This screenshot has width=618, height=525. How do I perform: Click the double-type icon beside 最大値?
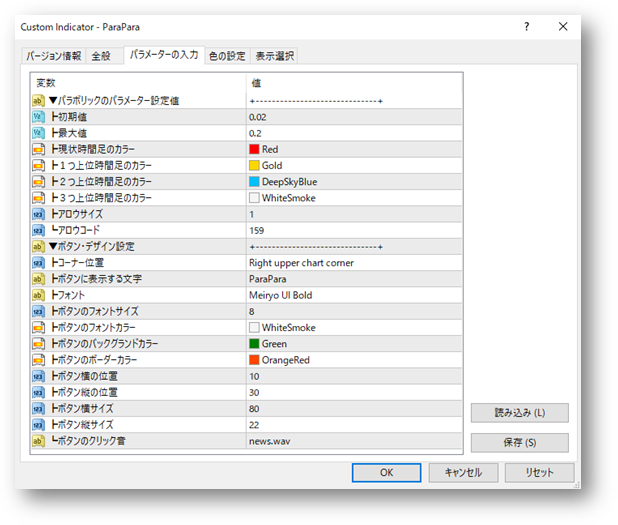(x=38, y=133)
